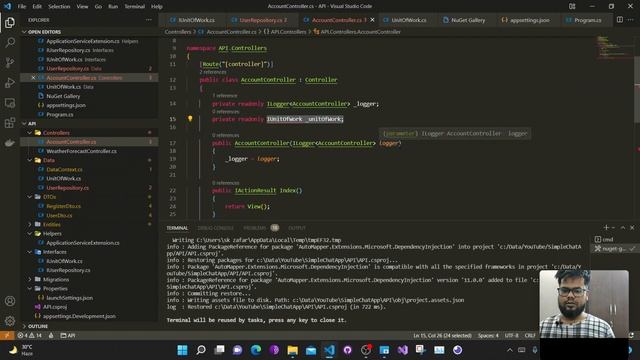Open Windows Start menu

(182, 350)
